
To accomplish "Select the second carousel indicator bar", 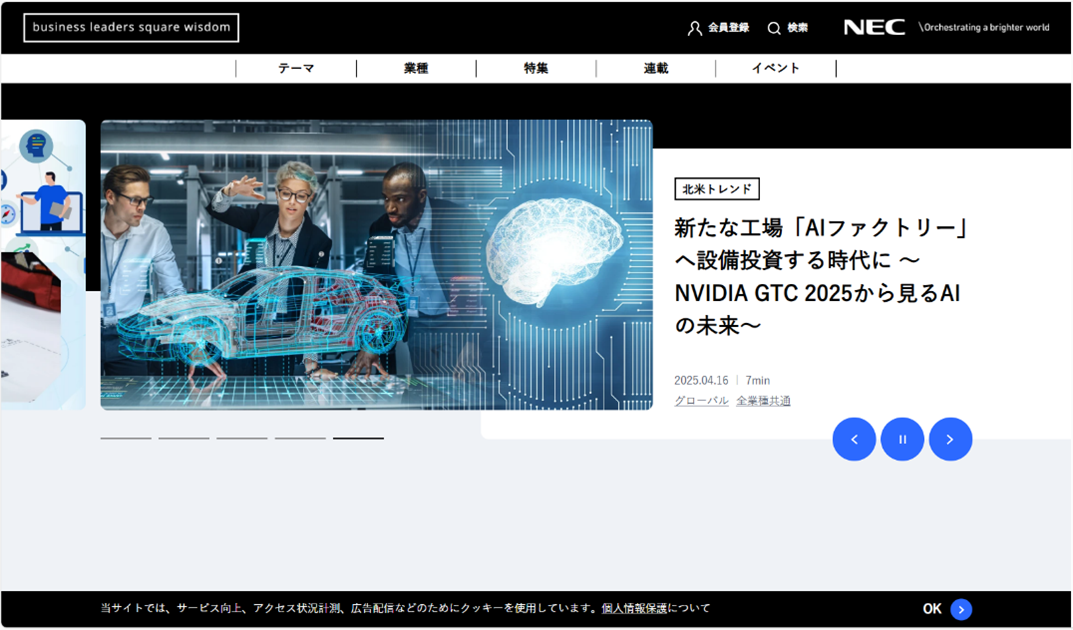I will [x=184, y=438].
